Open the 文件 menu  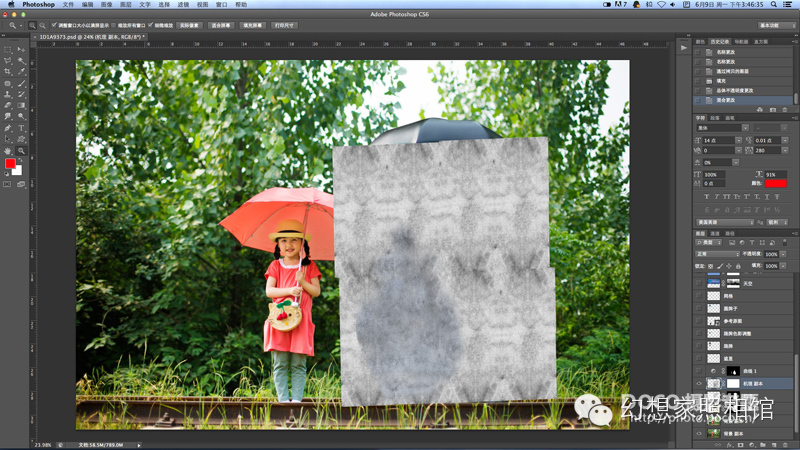click(68, 5)
